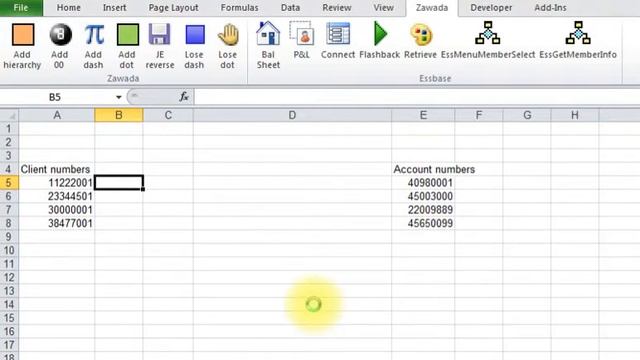Click the Retrieve palette icon
640x360 pixels.
pos(421,35)
